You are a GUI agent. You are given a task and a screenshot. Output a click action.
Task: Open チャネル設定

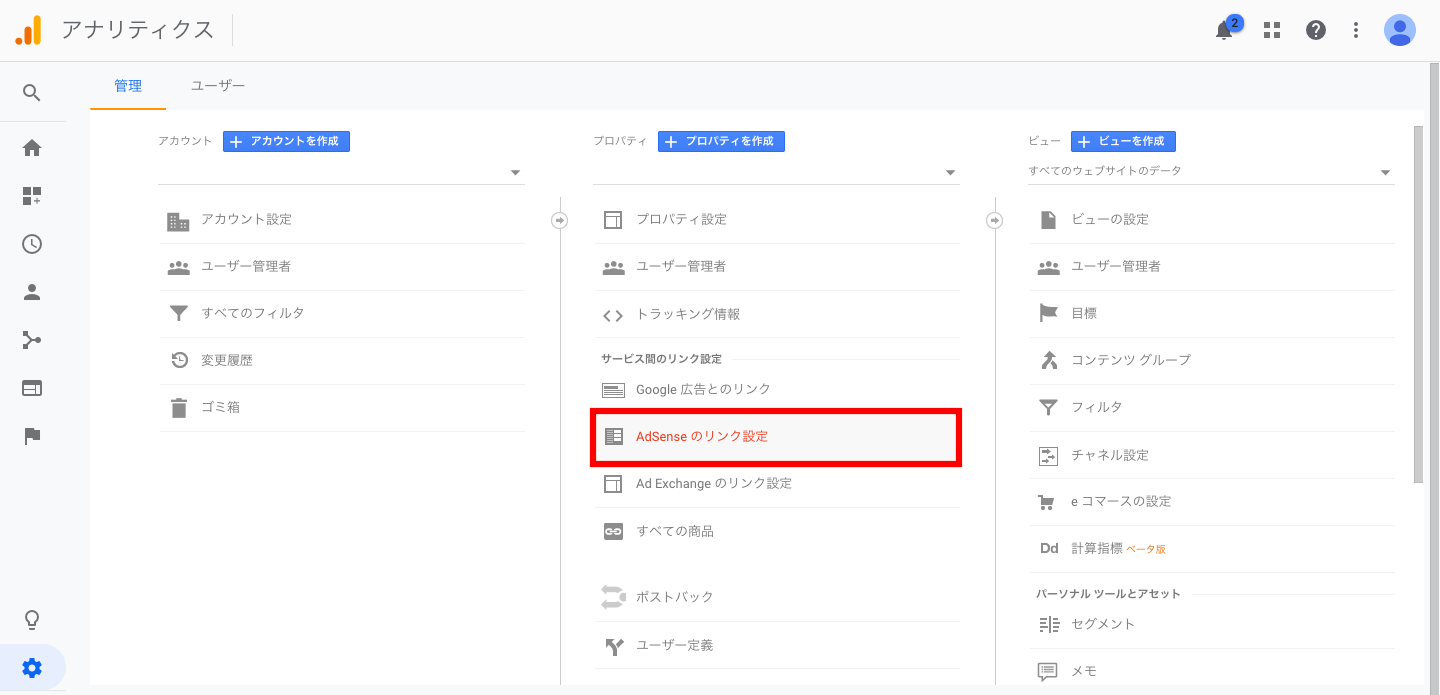coord(1212,456)
